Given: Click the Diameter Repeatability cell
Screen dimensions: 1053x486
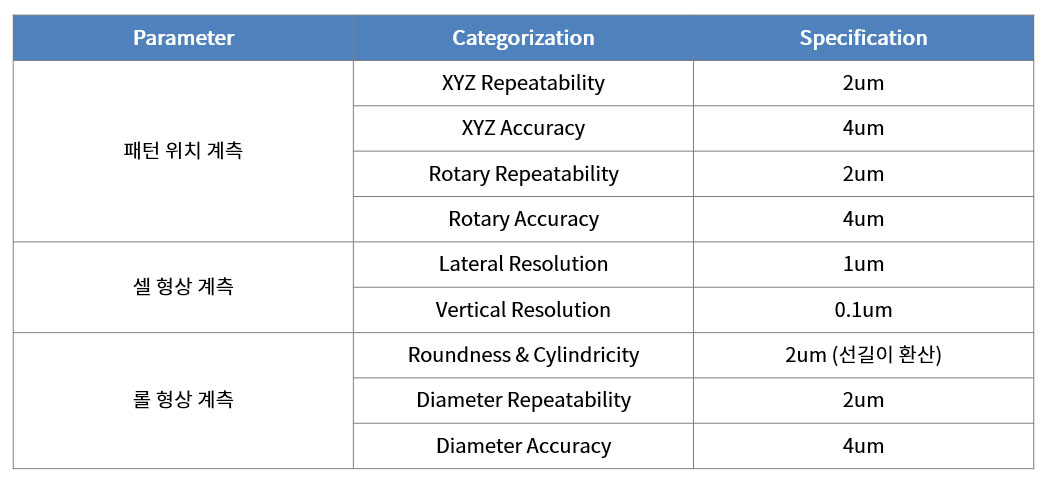Looking at the screenshot, I should (x=523, y=400).
